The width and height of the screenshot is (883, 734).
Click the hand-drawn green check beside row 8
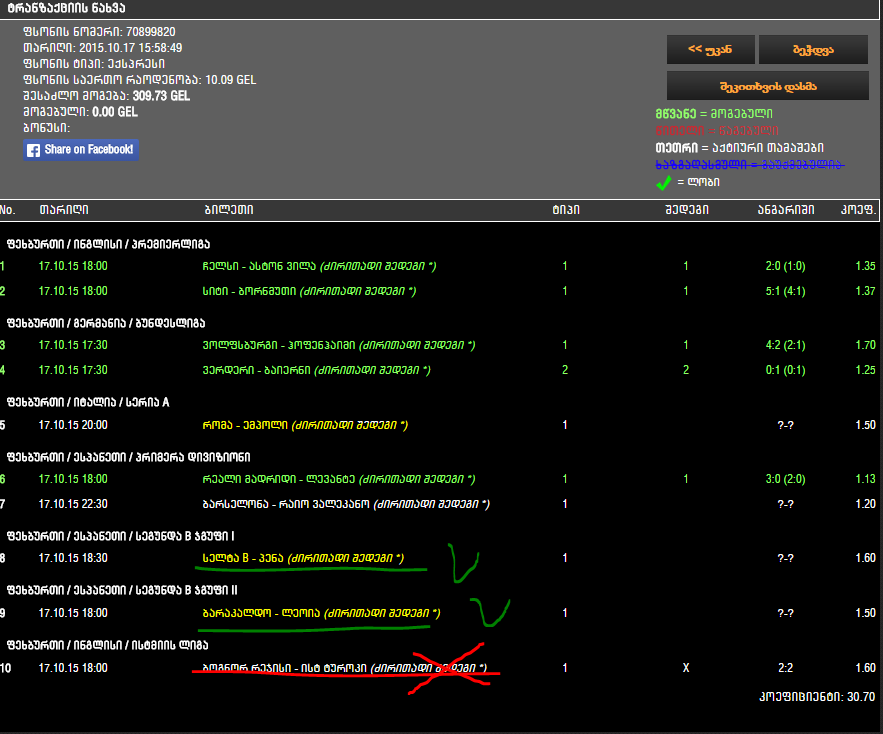click(x=463, y=563)
